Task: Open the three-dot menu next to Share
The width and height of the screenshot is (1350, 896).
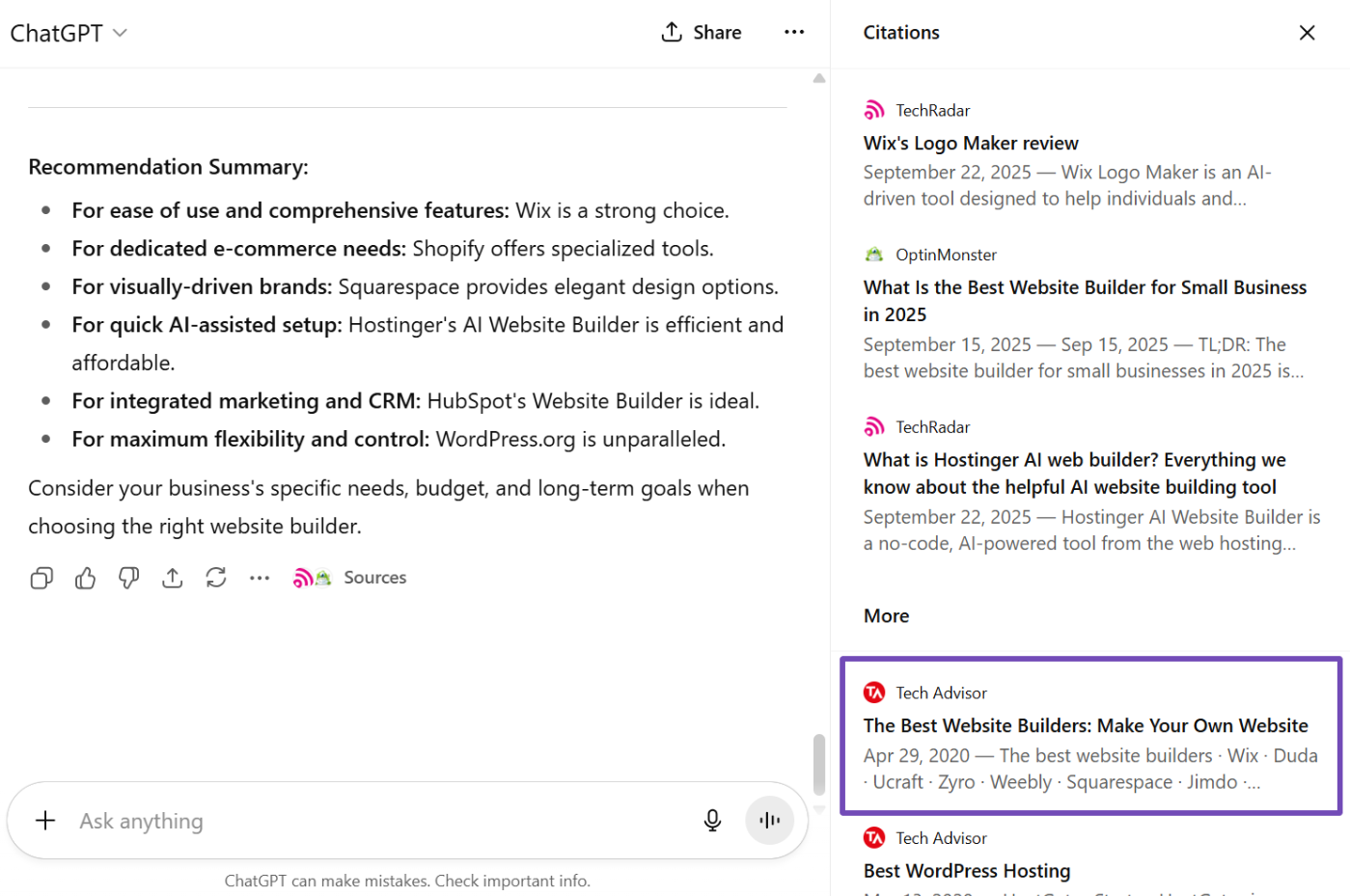Action: [x=793, y=33]
